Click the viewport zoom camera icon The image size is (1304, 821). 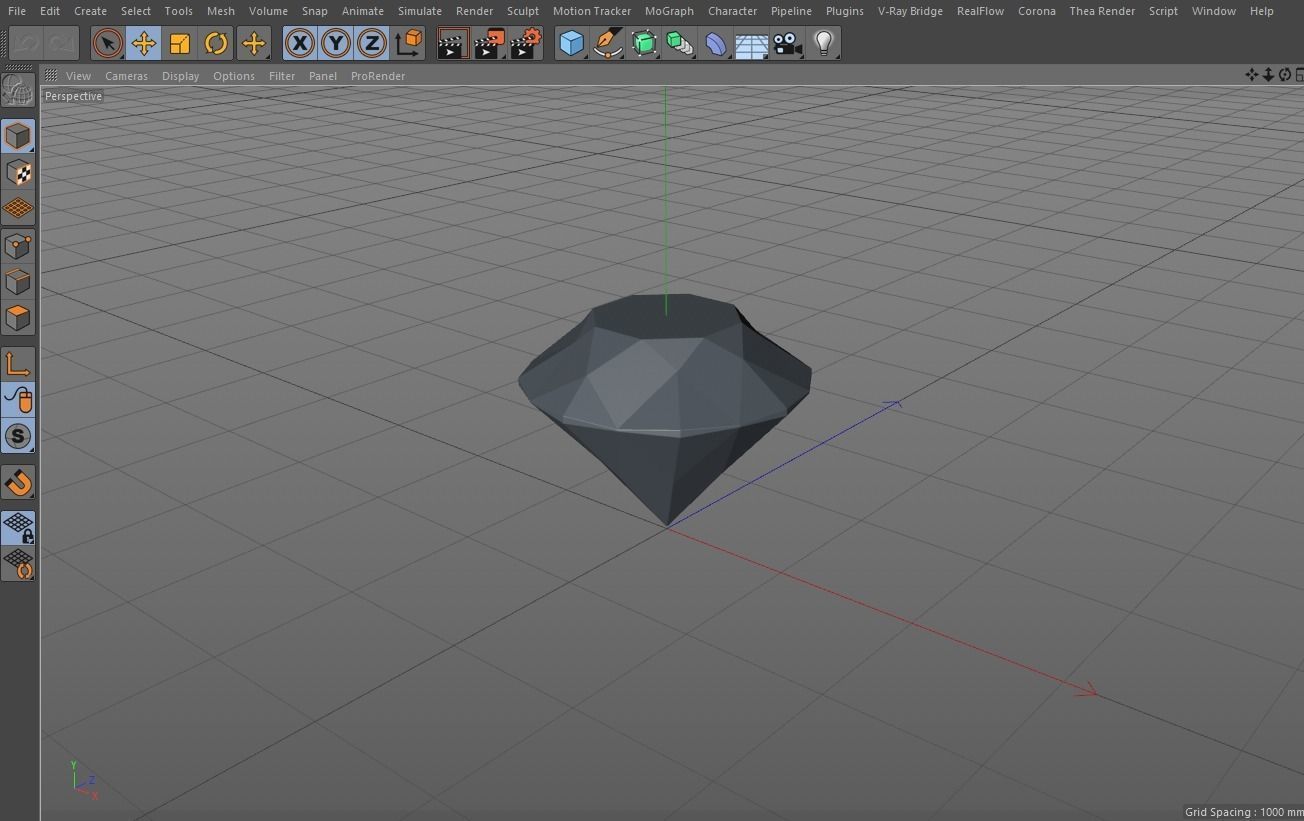point(1268,75)
